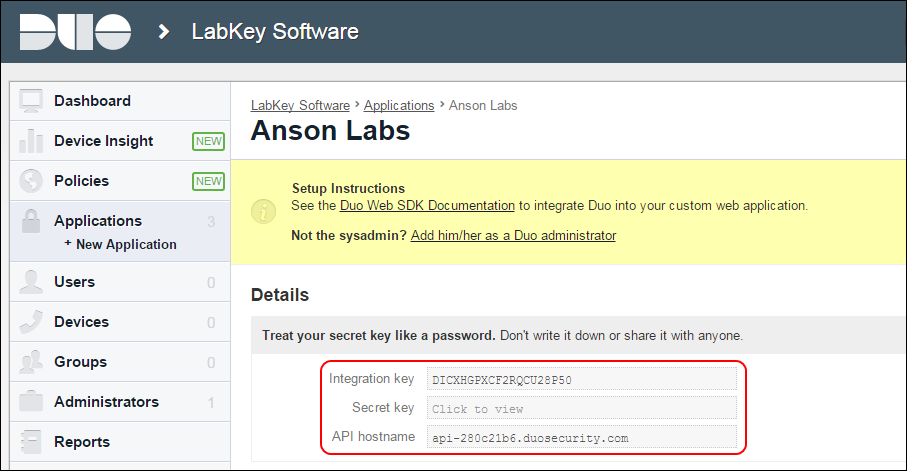Open the Policies menu item
The image size is (907, 471).
[82, 181]
